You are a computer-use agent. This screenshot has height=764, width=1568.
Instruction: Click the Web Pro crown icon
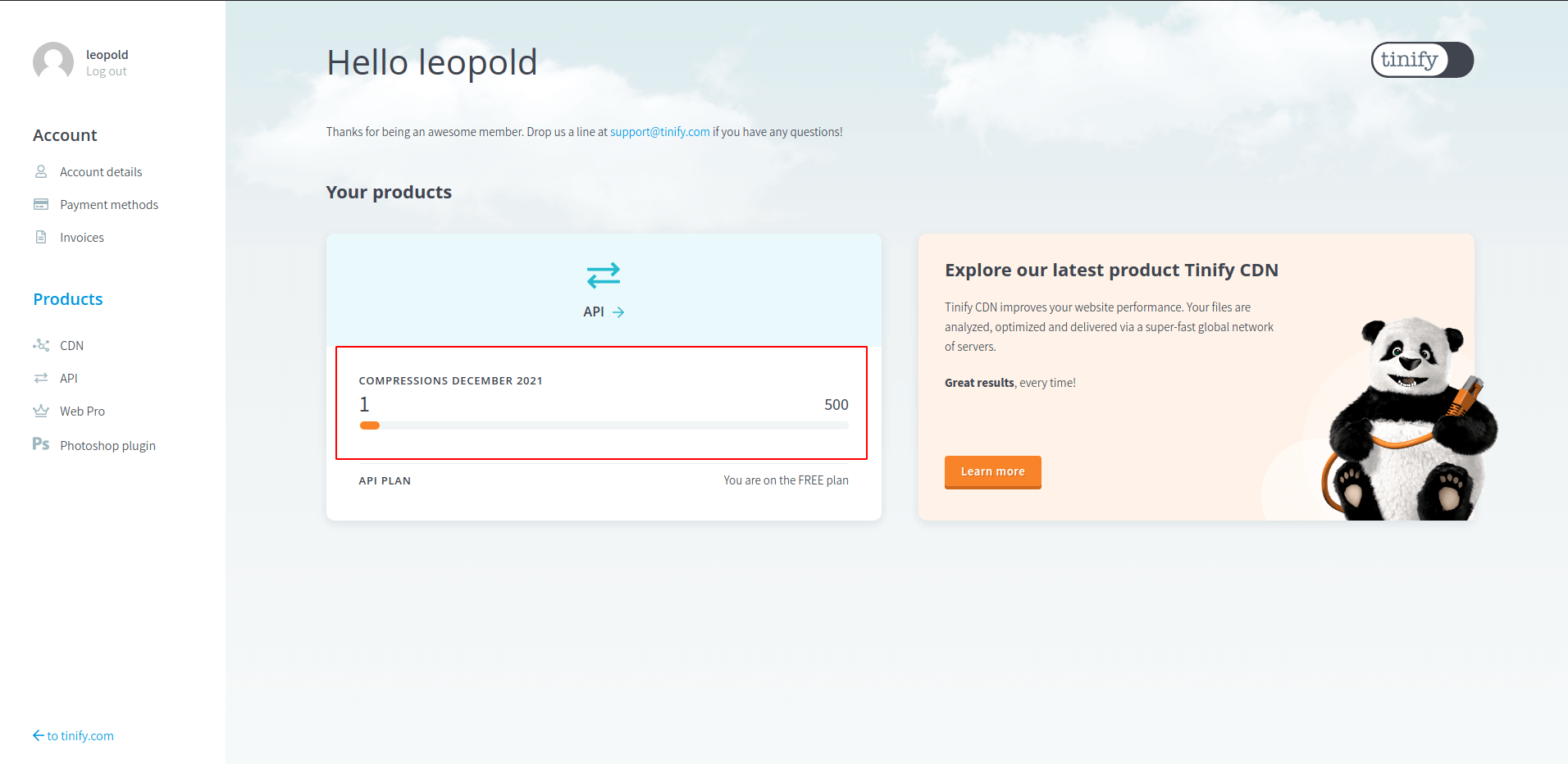coord(41,411)
